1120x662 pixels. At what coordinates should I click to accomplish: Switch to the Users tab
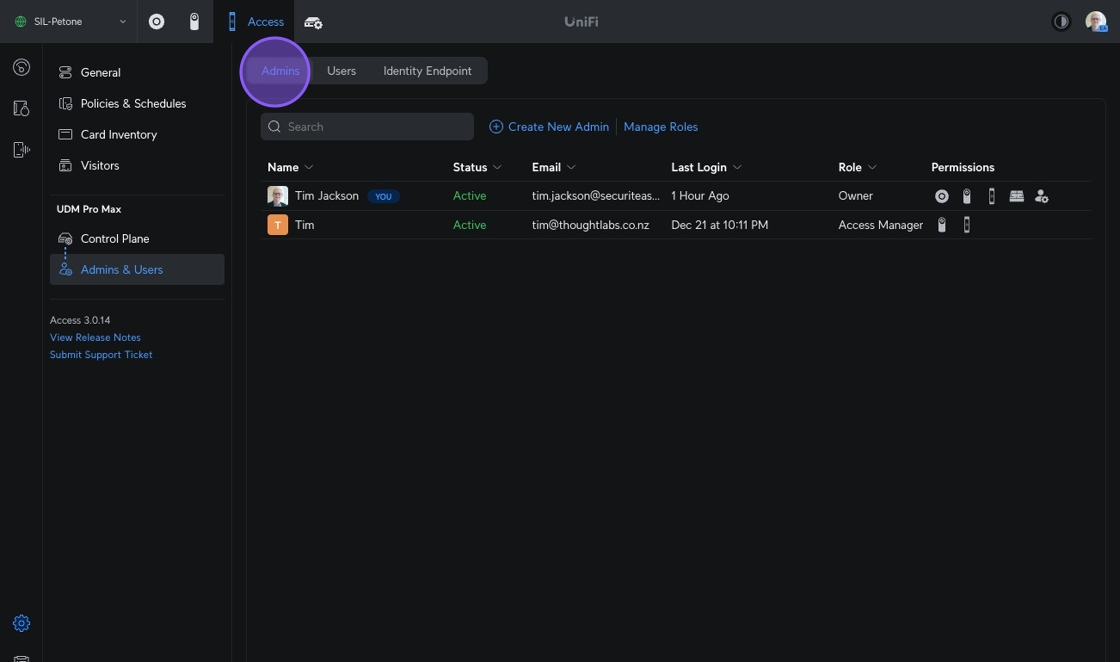click(341, 71)
